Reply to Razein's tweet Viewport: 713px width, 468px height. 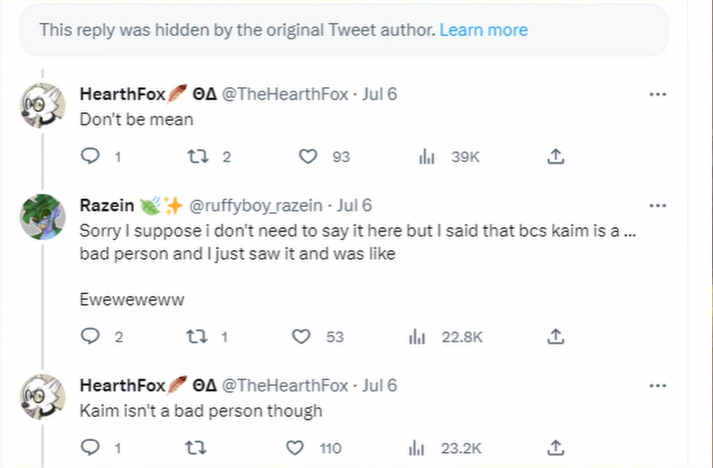point(90,337)
